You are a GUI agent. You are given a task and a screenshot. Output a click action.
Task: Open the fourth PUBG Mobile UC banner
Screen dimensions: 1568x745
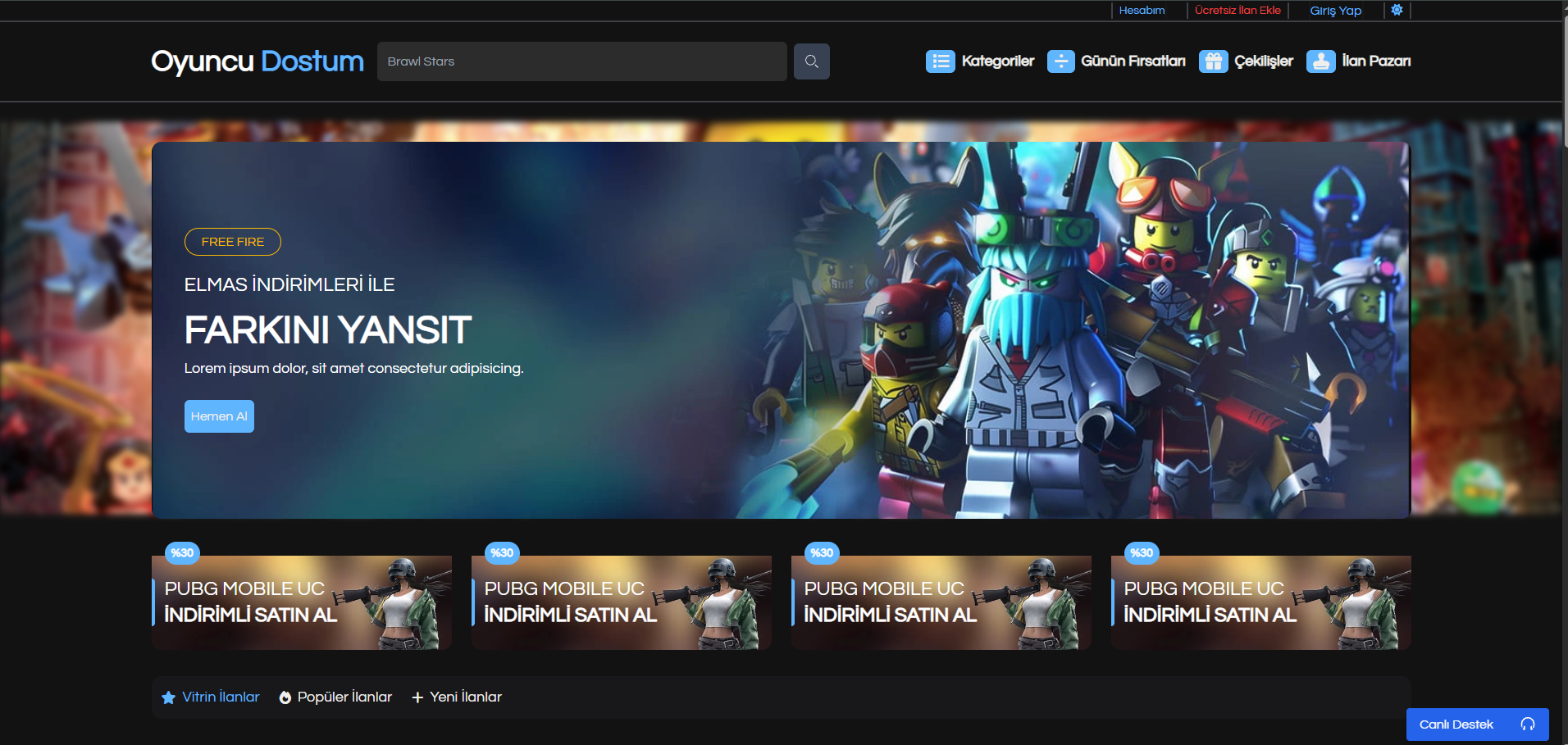coord(1261,602)
